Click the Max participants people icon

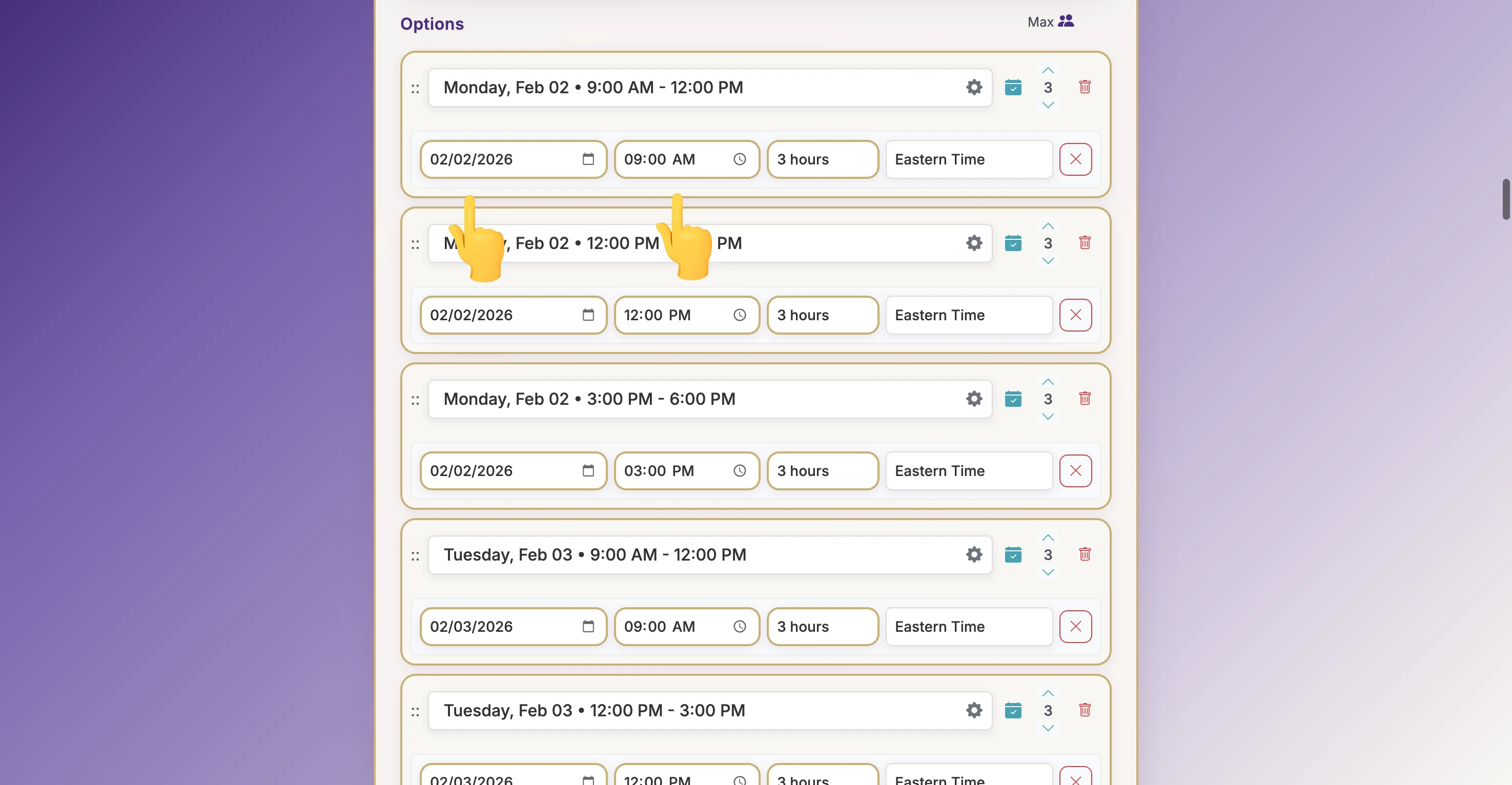[x=1066, y=22]
